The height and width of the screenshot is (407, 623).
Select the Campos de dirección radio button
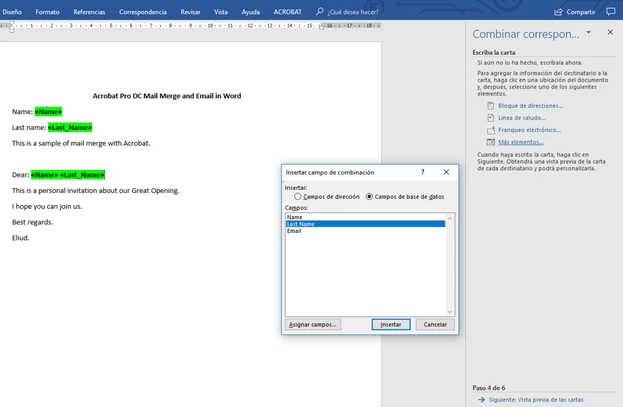pos(298,196)
